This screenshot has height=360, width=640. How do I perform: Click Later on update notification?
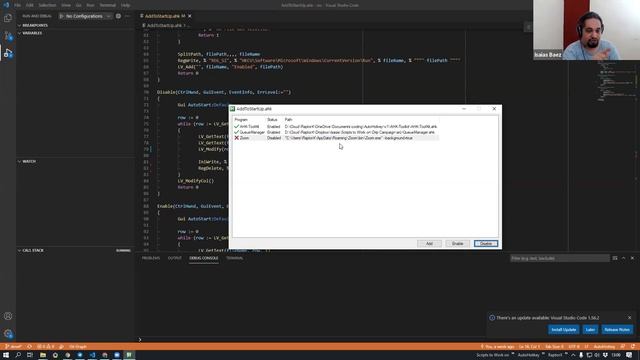(590, 329)
